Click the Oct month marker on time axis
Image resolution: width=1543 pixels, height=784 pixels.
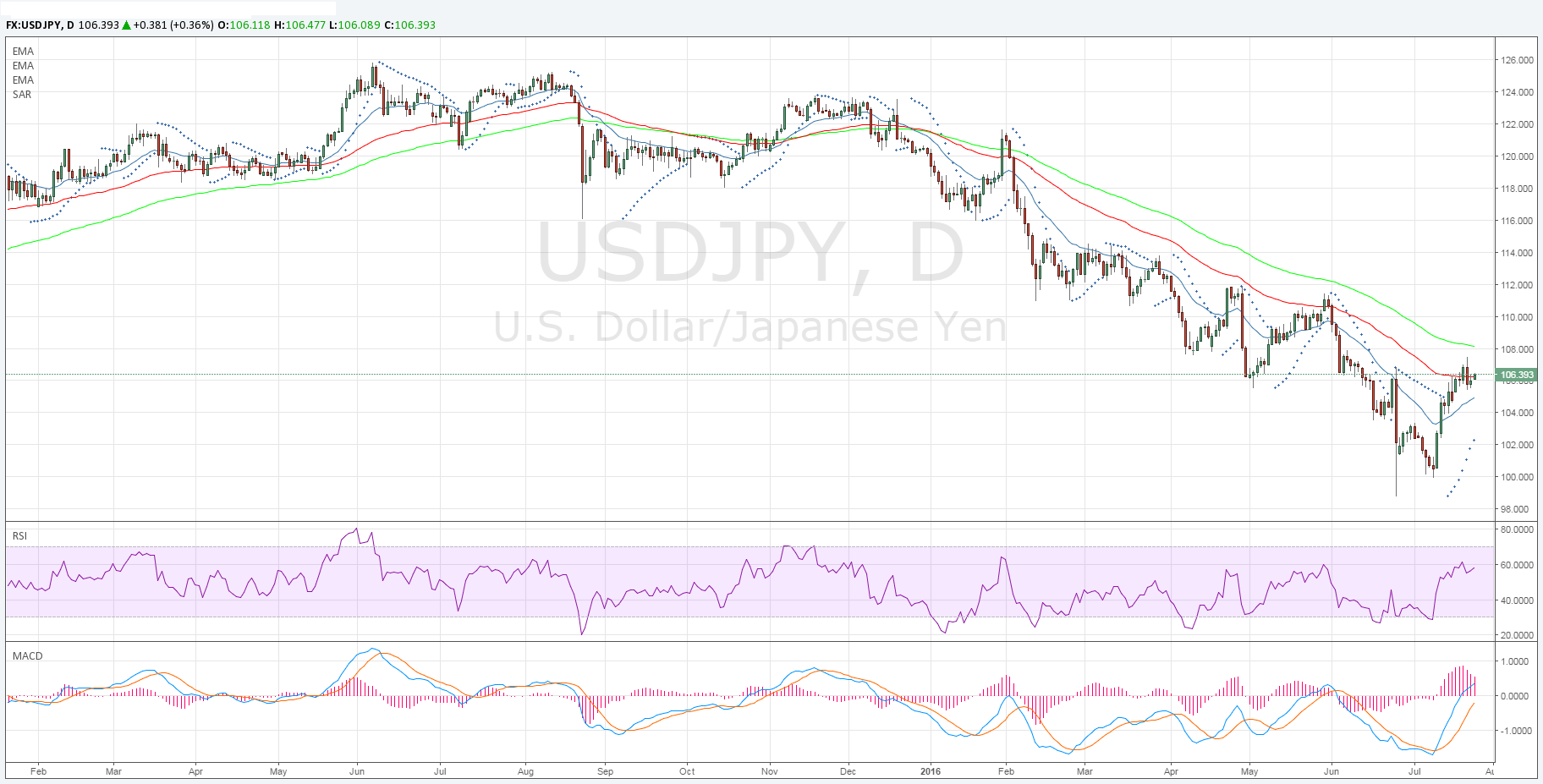pyautogui.click(x=687, y=771)
